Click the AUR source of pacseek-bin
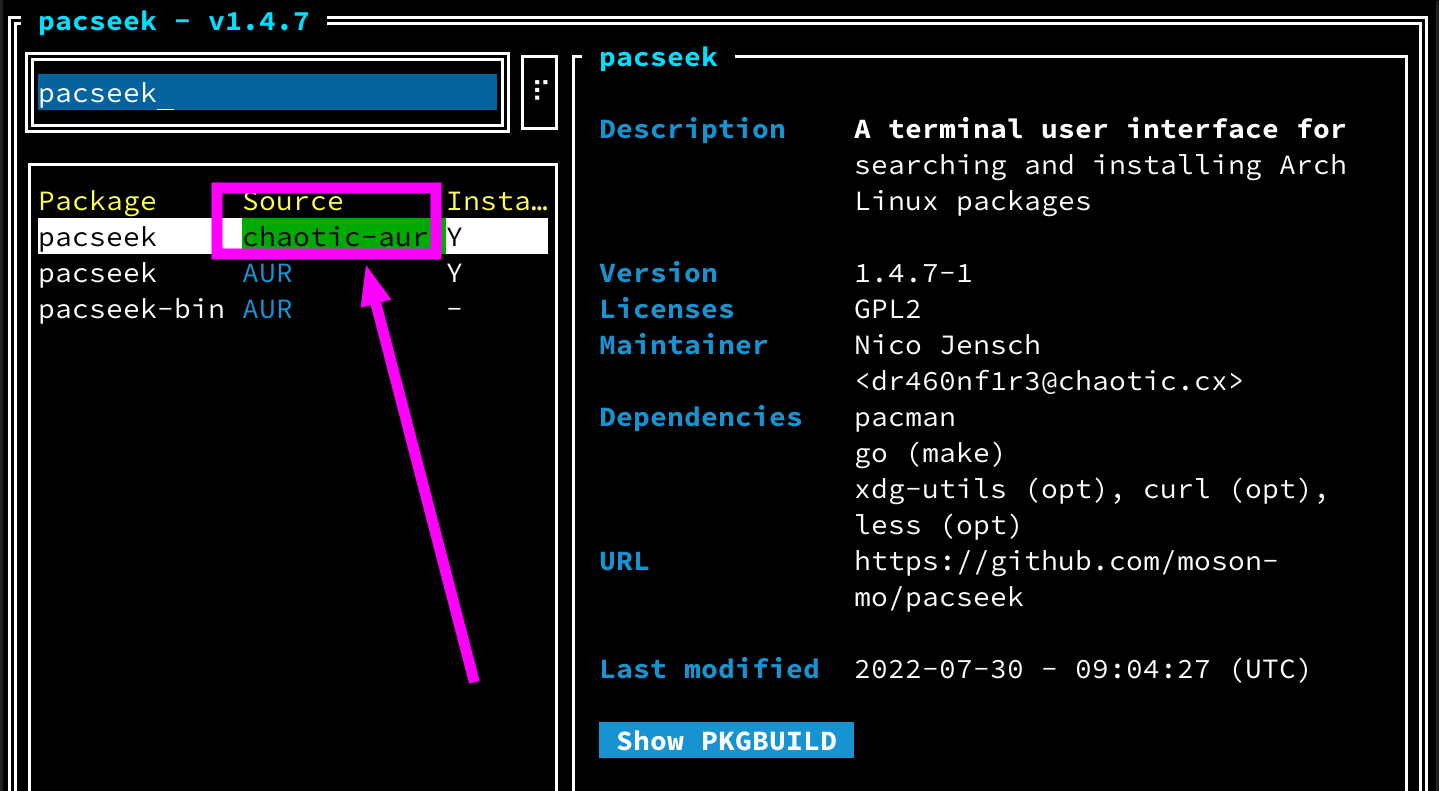The image size is (1439, 791). [267, 309]
